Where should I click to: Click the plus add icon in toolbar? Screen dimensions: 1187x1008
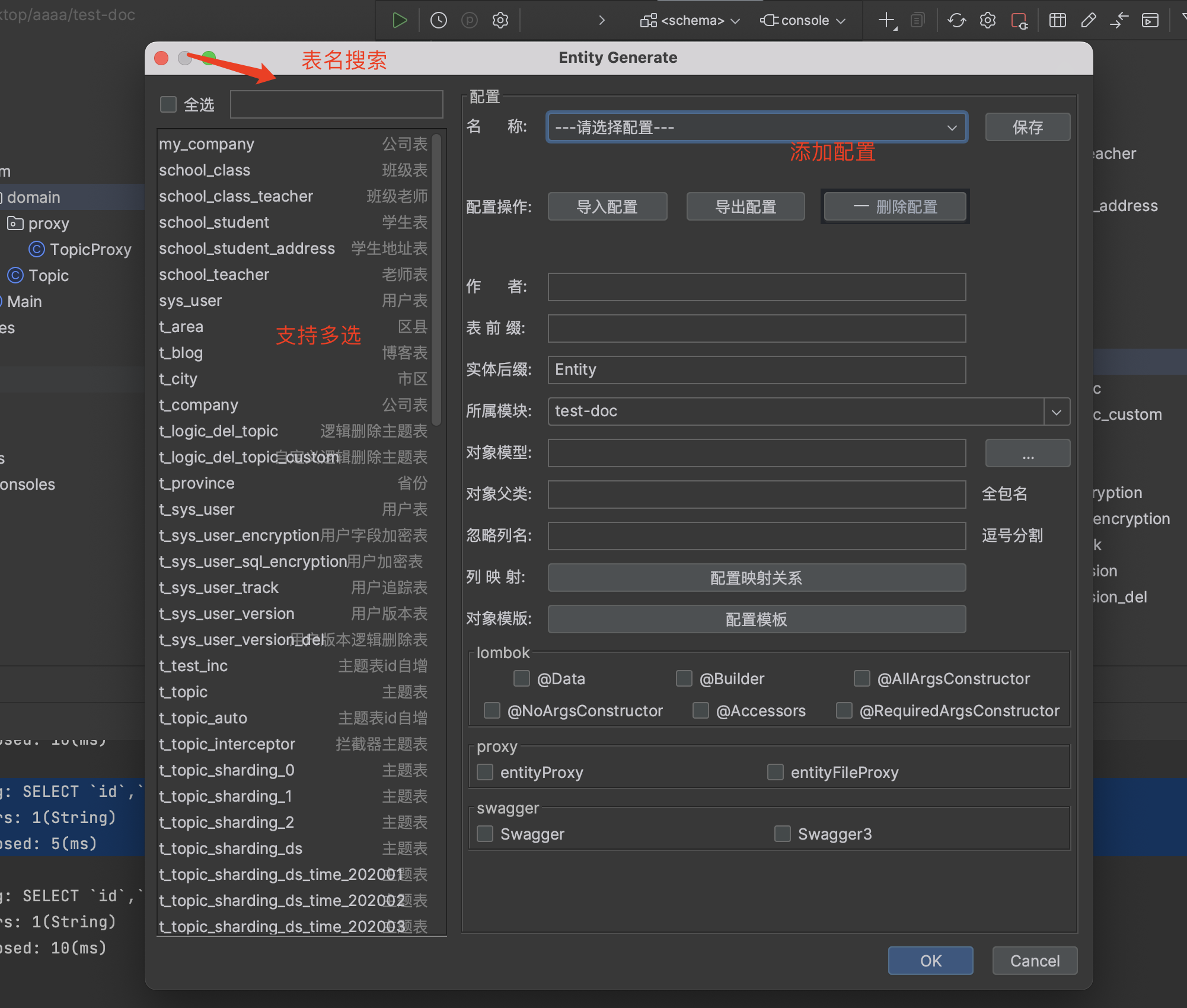[x=887, y=21]
